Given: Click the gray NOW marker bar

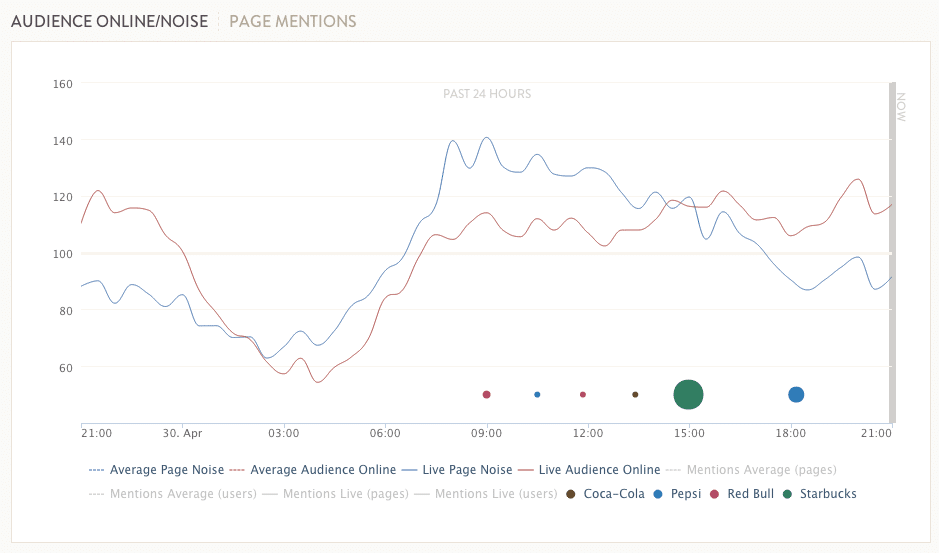Looking at the screenshot, I should tap(891, 250).
